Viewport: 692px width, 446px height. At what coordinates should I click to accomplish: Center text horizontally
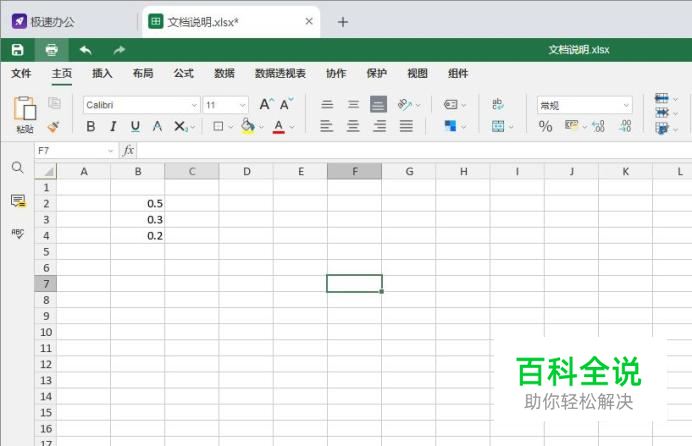tap(353, 126)
